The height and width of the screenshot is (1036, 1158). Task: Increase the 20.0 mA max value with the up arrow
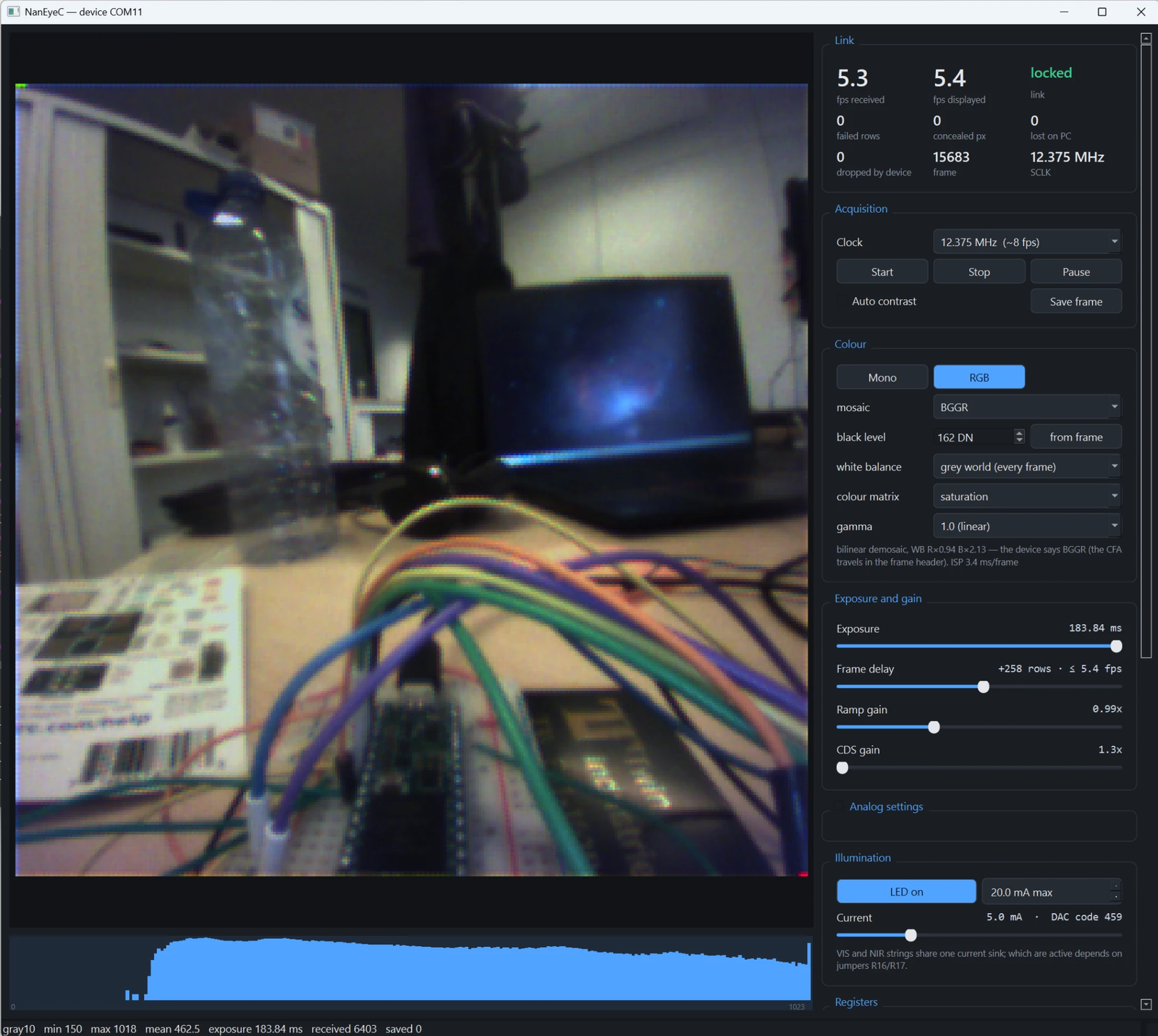point(1116,886)
